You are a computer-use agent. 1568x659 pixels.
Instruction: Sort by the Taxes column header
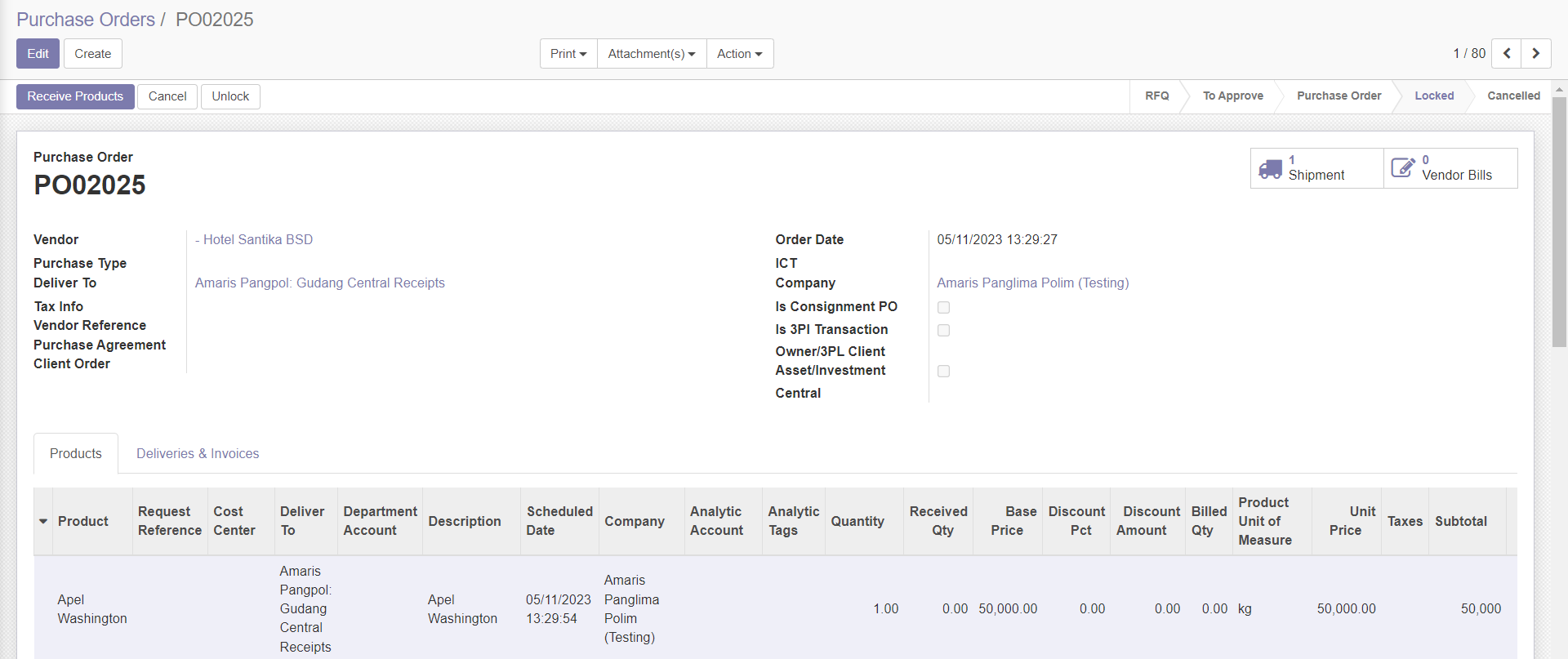point(1405,521)
